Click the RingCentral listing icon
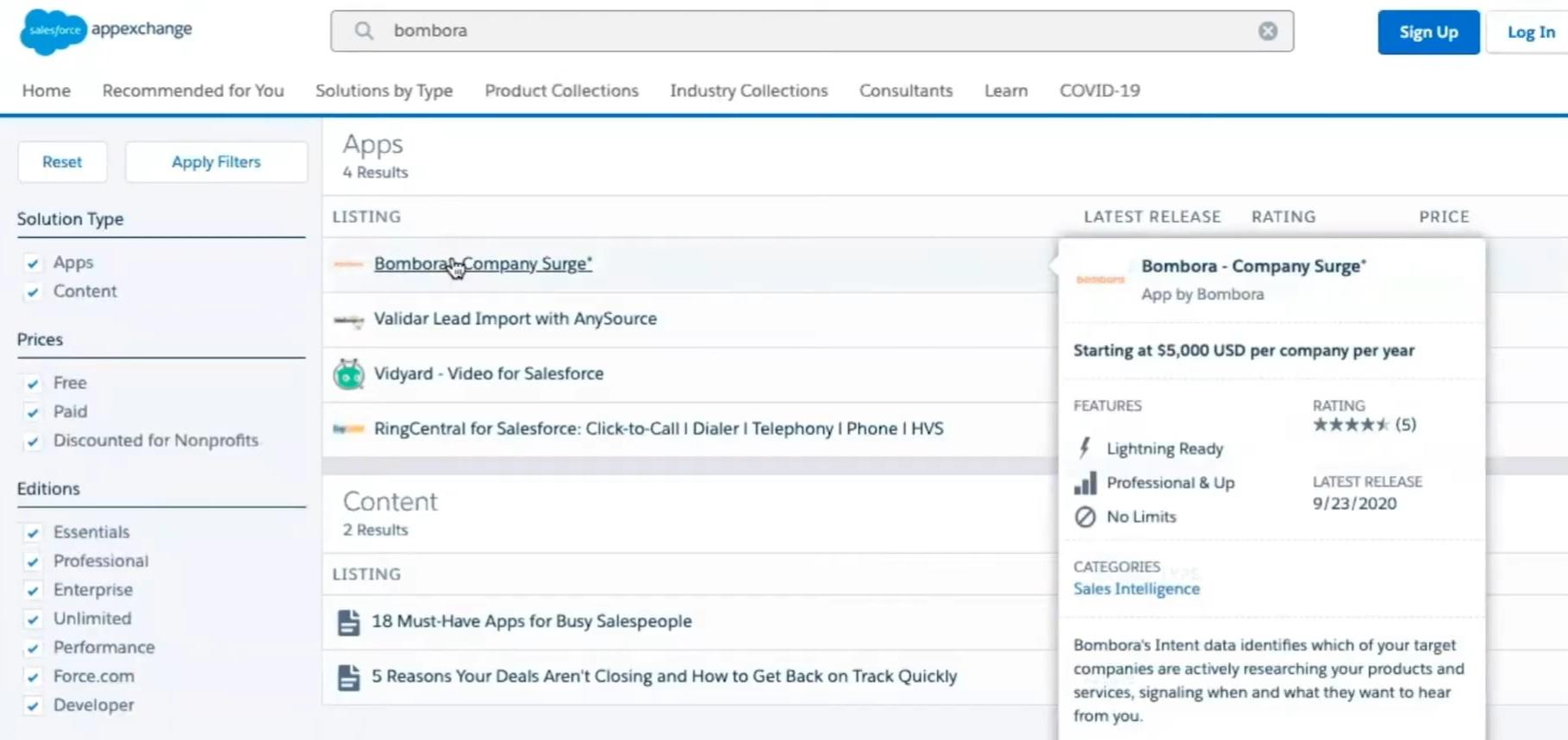The height and width of the screenshot is (740, 1568). (348, 429)
